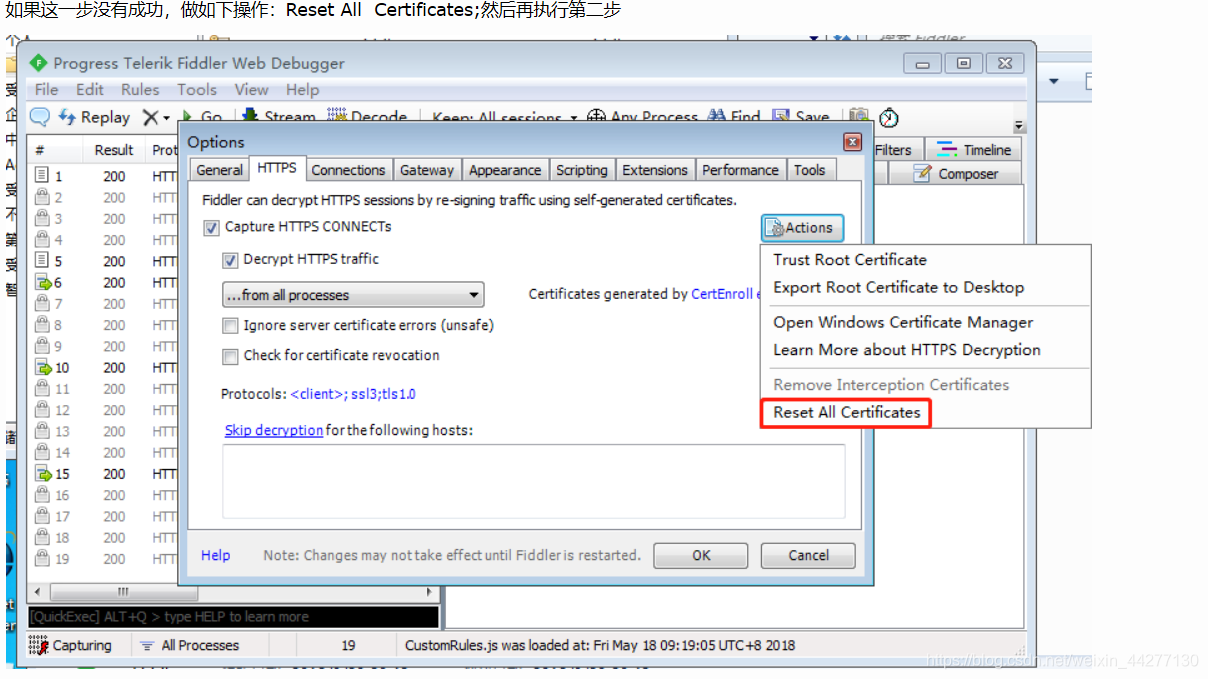The width and height of the screenshot is (1208, 679).
Task: Click the Actions button
Action: point(802,228)
